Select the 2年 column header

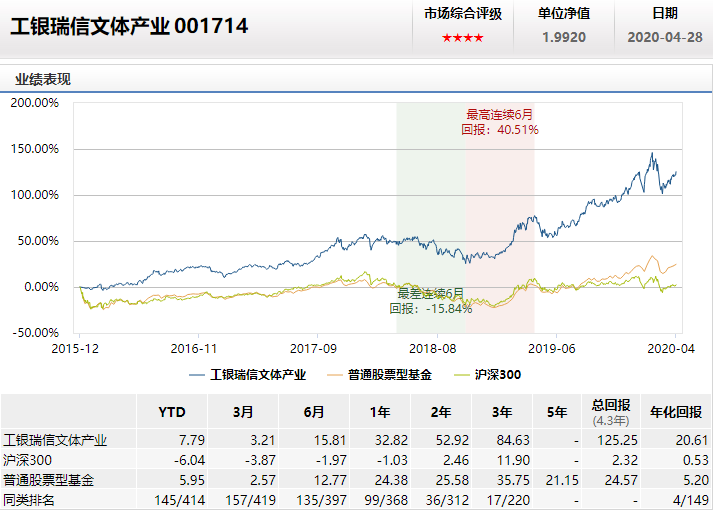pyautogui.click(x=441, y=412)
